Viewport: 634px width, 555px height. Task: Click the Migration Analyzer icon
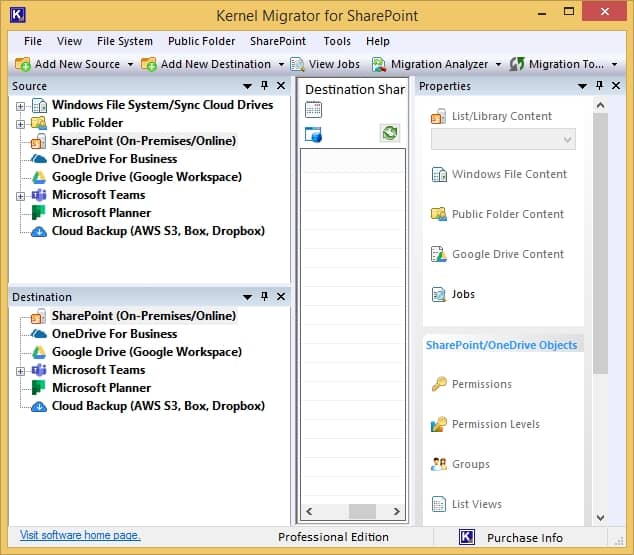pyautogui.click(x=378, y=64)
